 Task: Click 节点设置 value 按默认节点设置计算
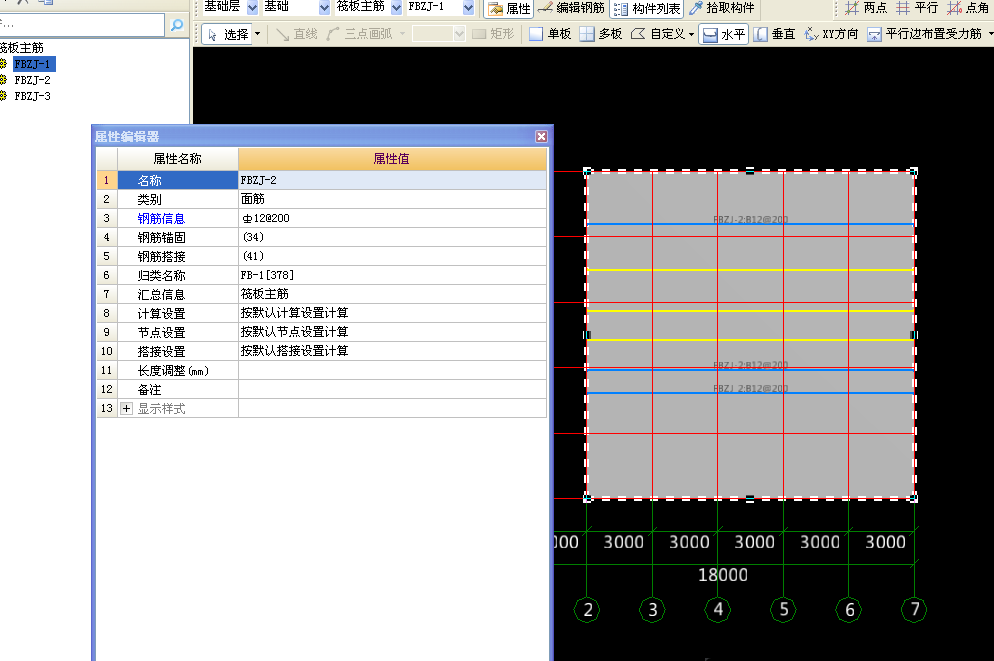coord(392,333)
